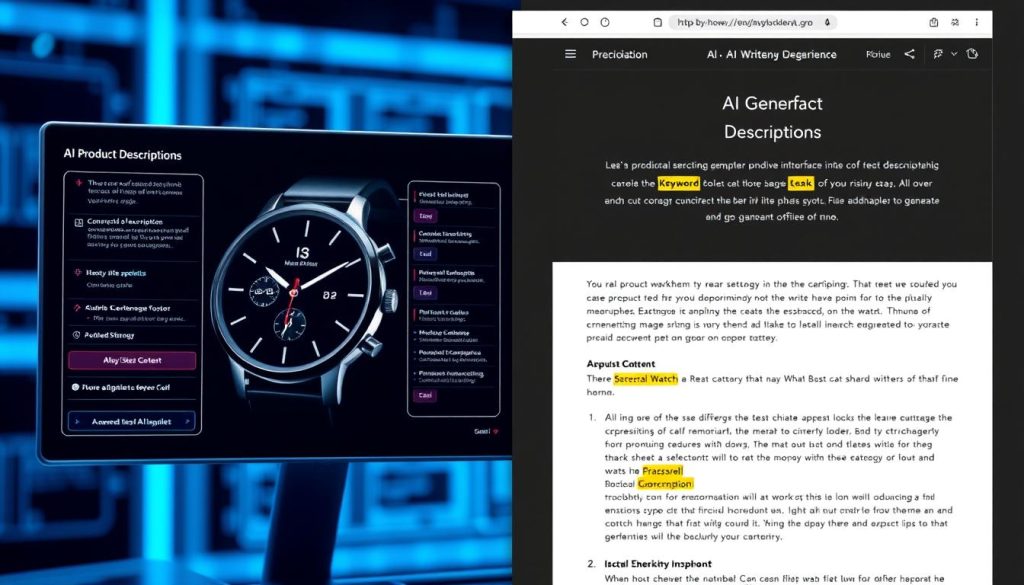Select the Precioiation menu item
Screen dimensions: 1024x585
[620, 54]
